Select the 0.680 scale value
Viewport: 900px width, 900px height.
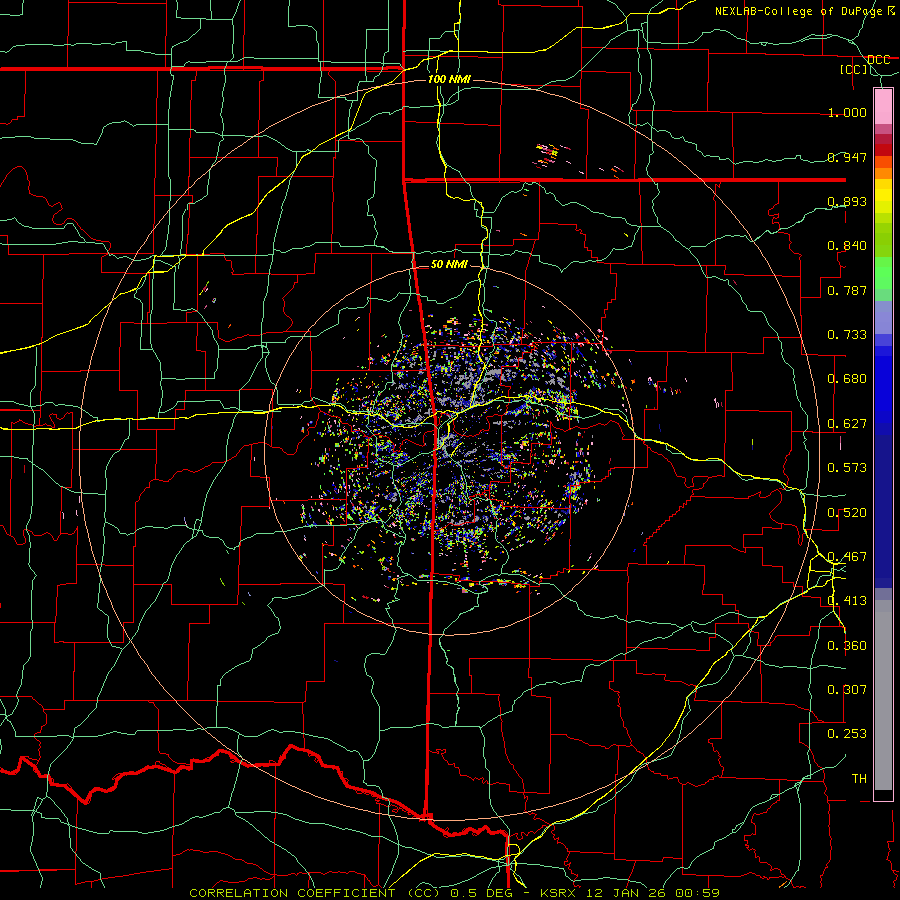click(847, 379)
